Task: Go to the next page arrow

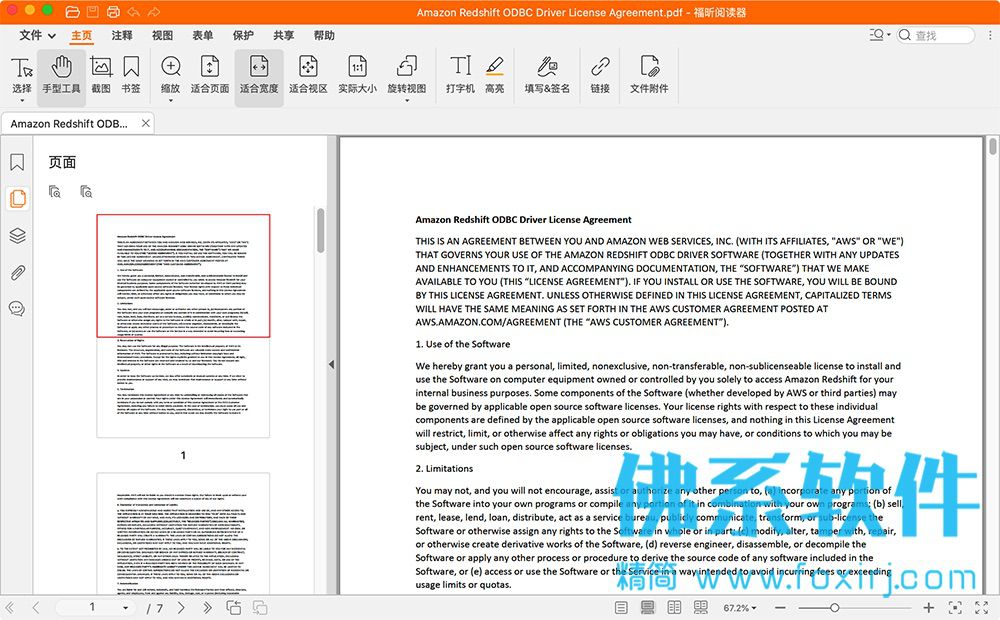Action: coord(182,608)
